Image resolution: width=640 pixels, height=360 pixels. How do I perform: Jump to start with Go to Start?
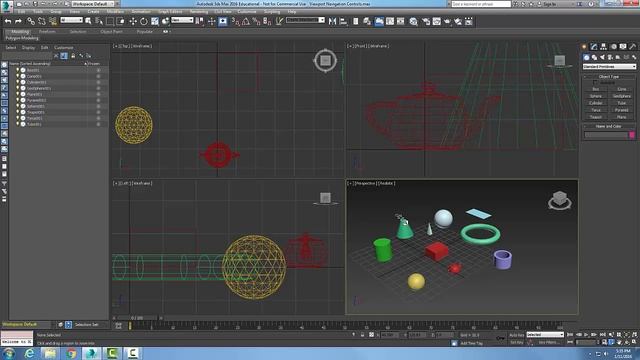tap(570, 335)
